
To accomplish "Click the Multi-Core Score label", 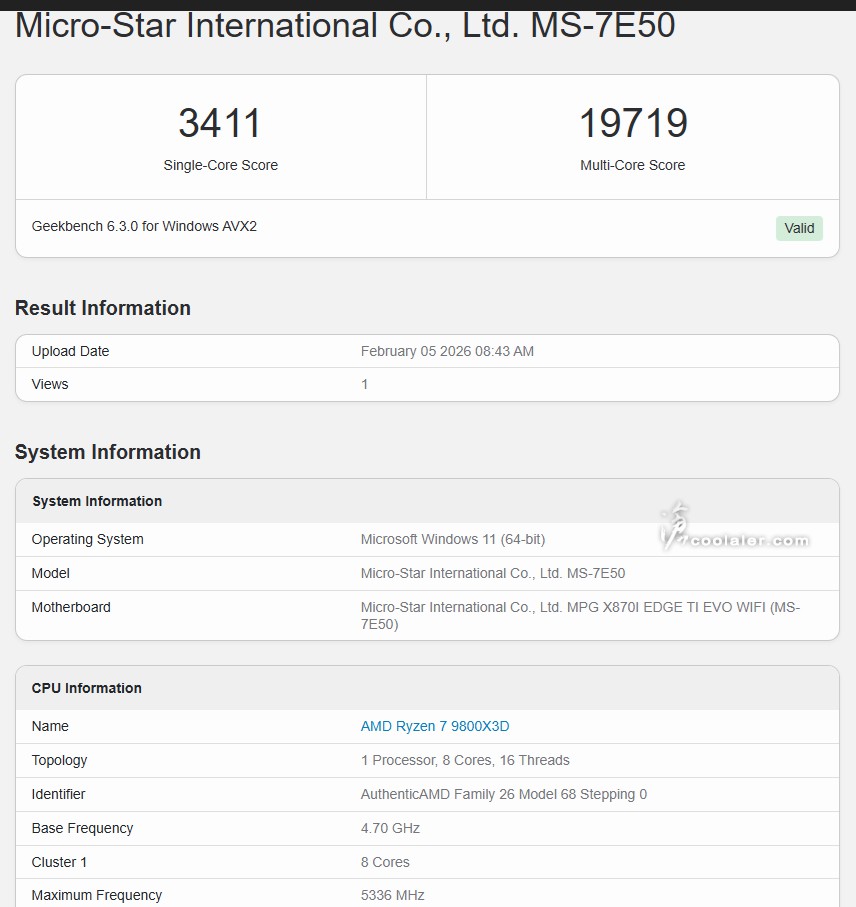I will click(633, 165).
